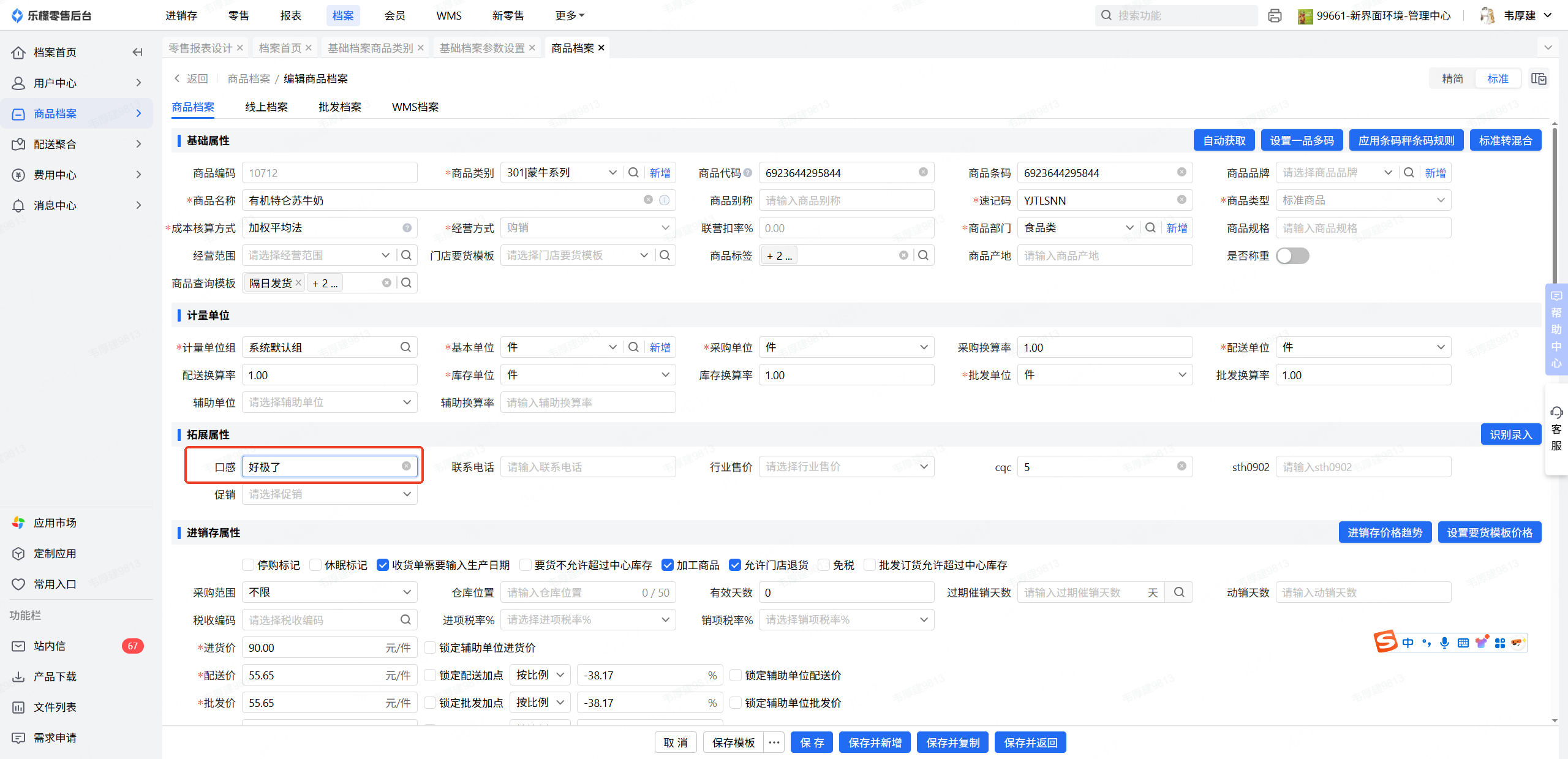This screenshot has width=1568, height=759.
Task: Switch to the 线上档案 tab
Action: click(x=266, y=107)
